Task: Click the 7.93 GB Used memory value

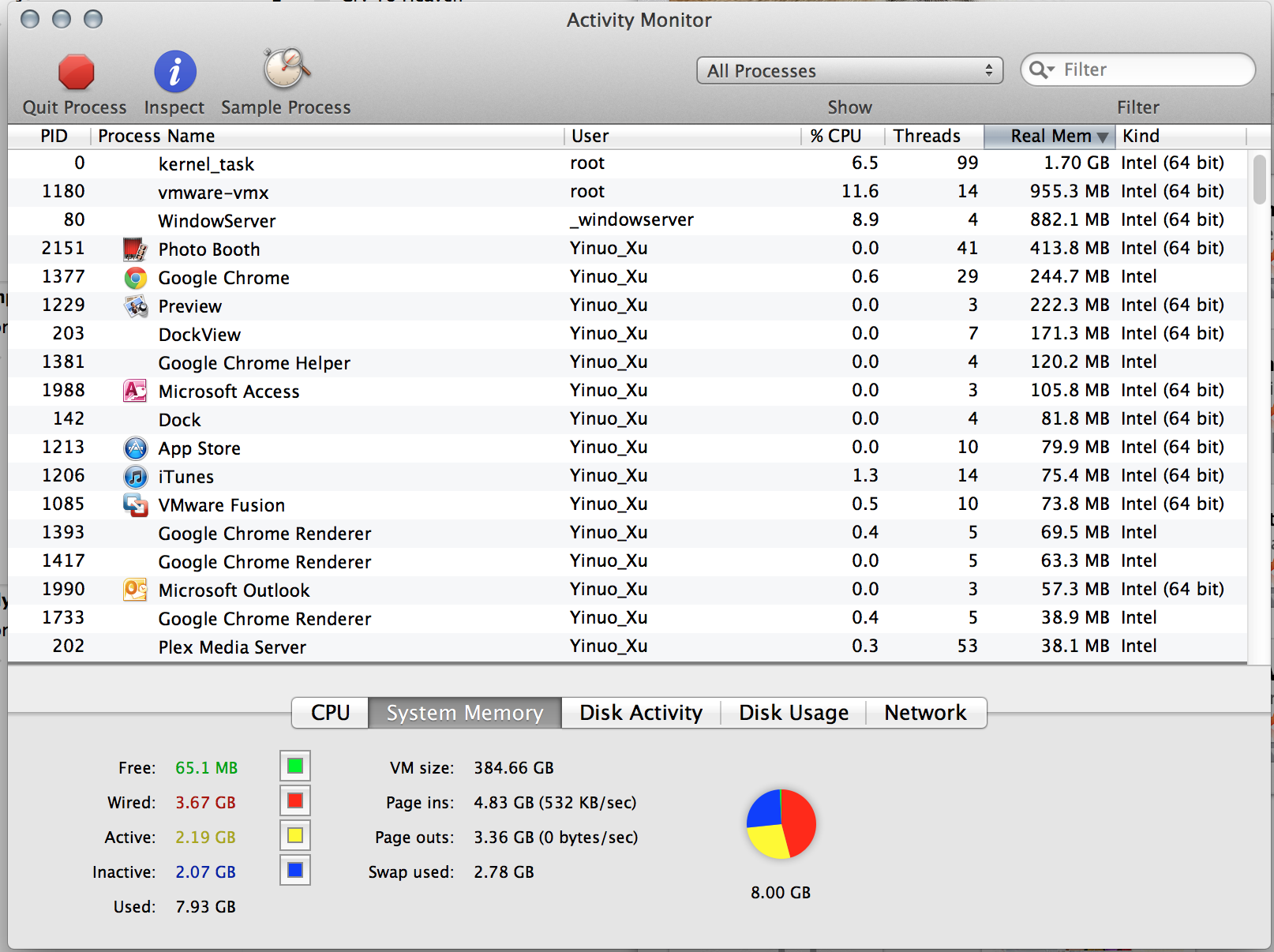Action: pos(205,906)
